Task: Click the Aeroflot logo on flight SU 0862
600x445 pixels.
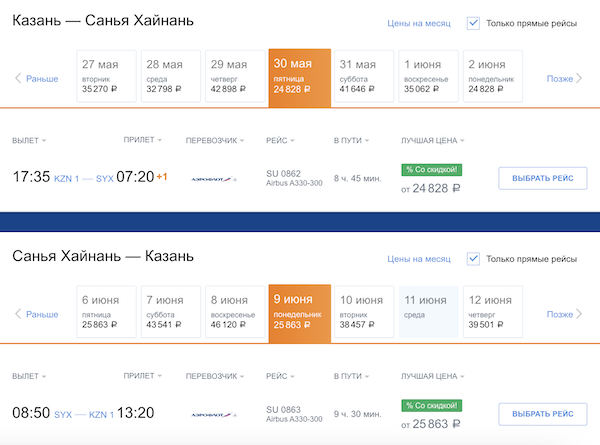Action: click(213, 179)
